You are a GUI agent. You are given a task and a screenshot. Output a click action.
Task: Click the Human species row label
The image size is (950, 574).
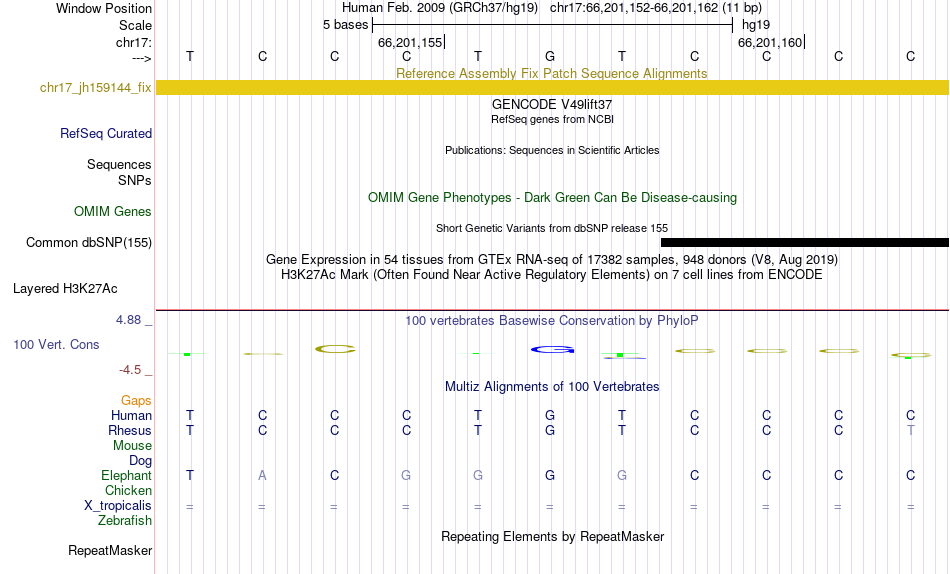click(131, 416)
